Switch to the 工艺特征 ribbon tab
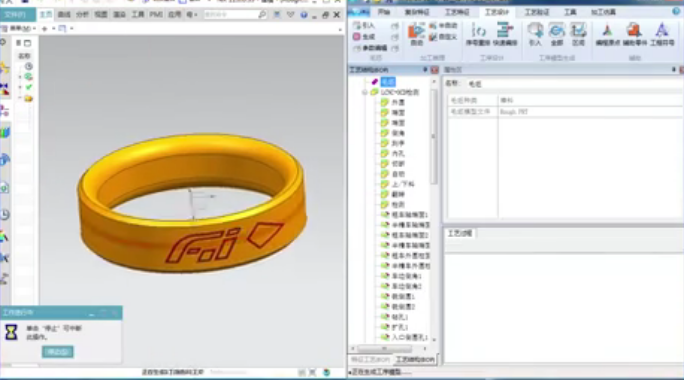Image resolution: width=684 pixels, height=380 pixels. (457, 12)
